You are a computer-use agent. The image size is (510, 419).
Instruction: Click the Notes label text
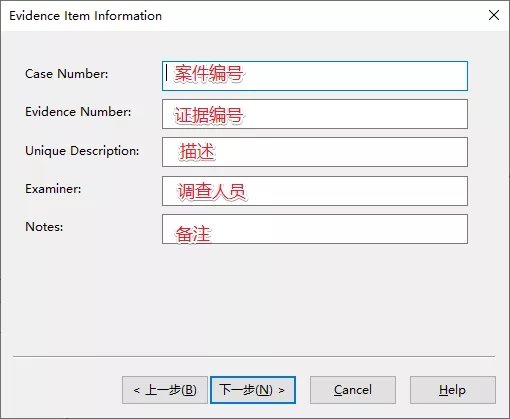(44, 227)
